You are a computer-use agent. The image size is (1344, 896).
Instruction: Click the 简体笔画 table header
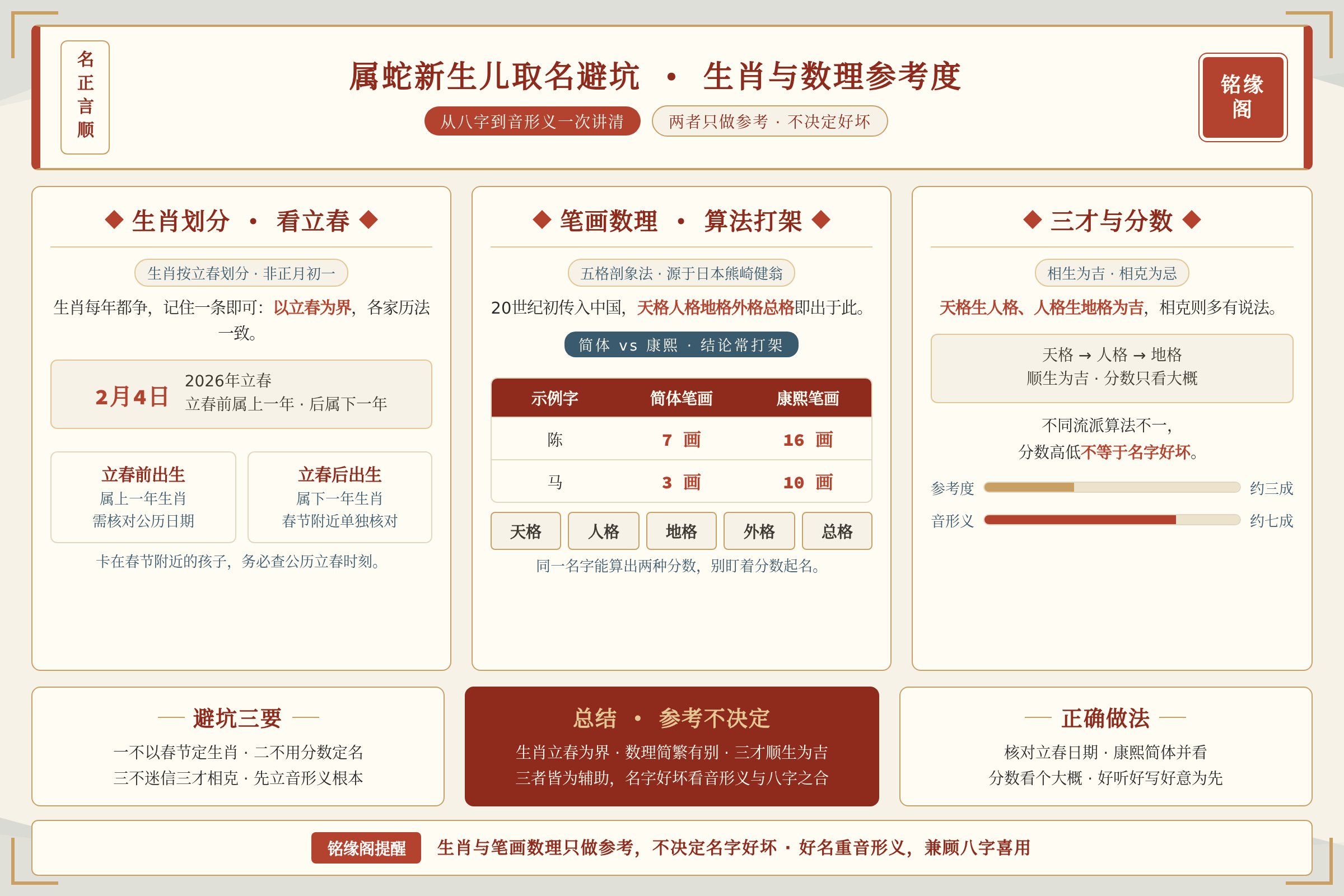681,398
